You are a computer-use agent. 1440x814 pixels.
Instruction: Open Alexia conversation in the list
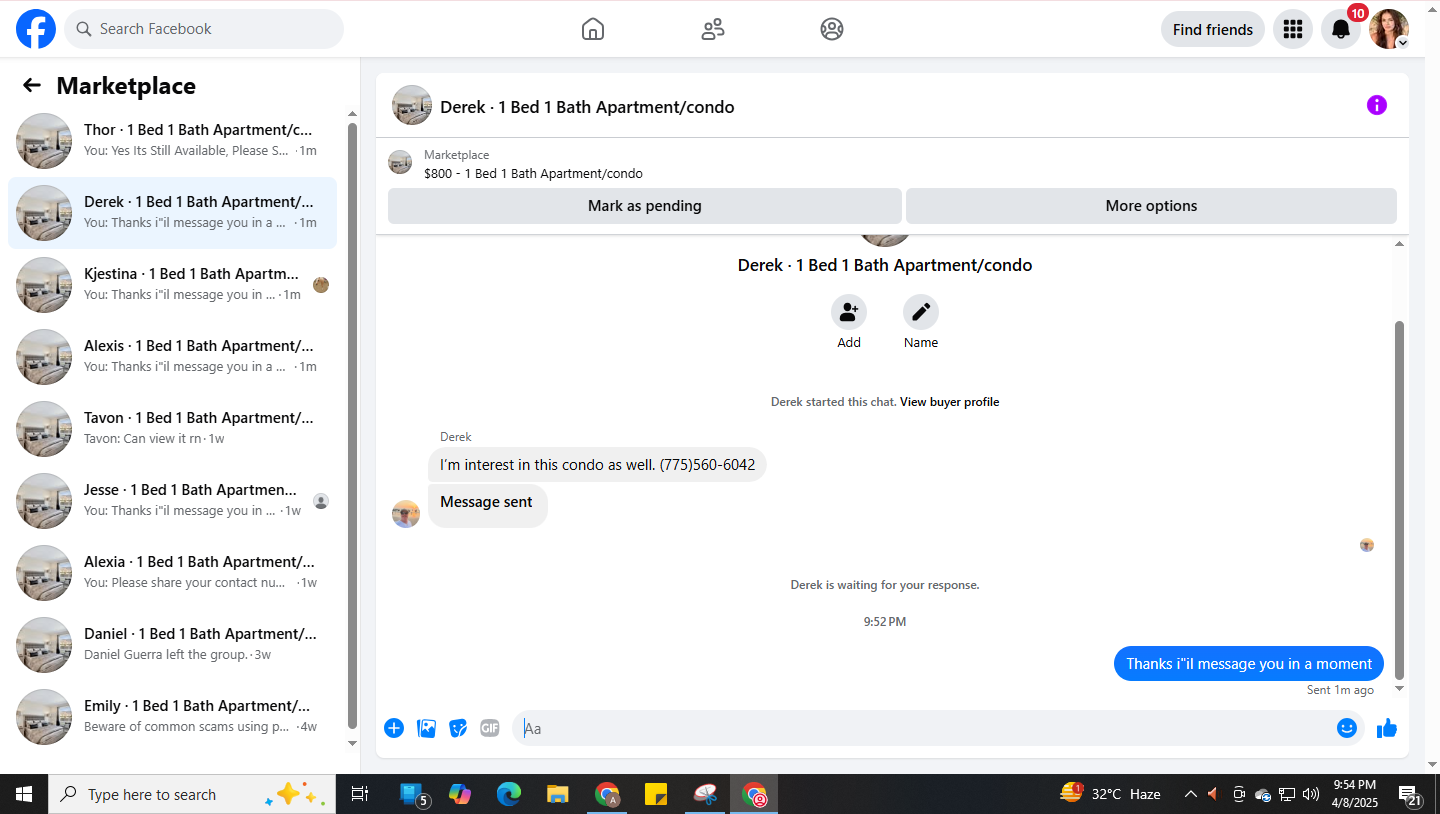[172, 573]
